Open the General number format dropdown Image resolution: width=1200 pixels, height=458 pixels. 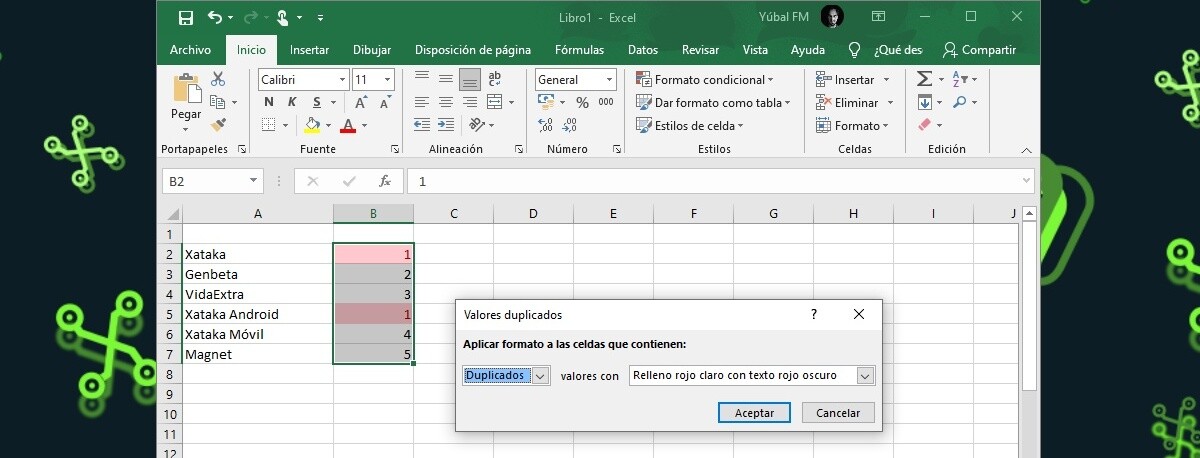tap(609, 79)
